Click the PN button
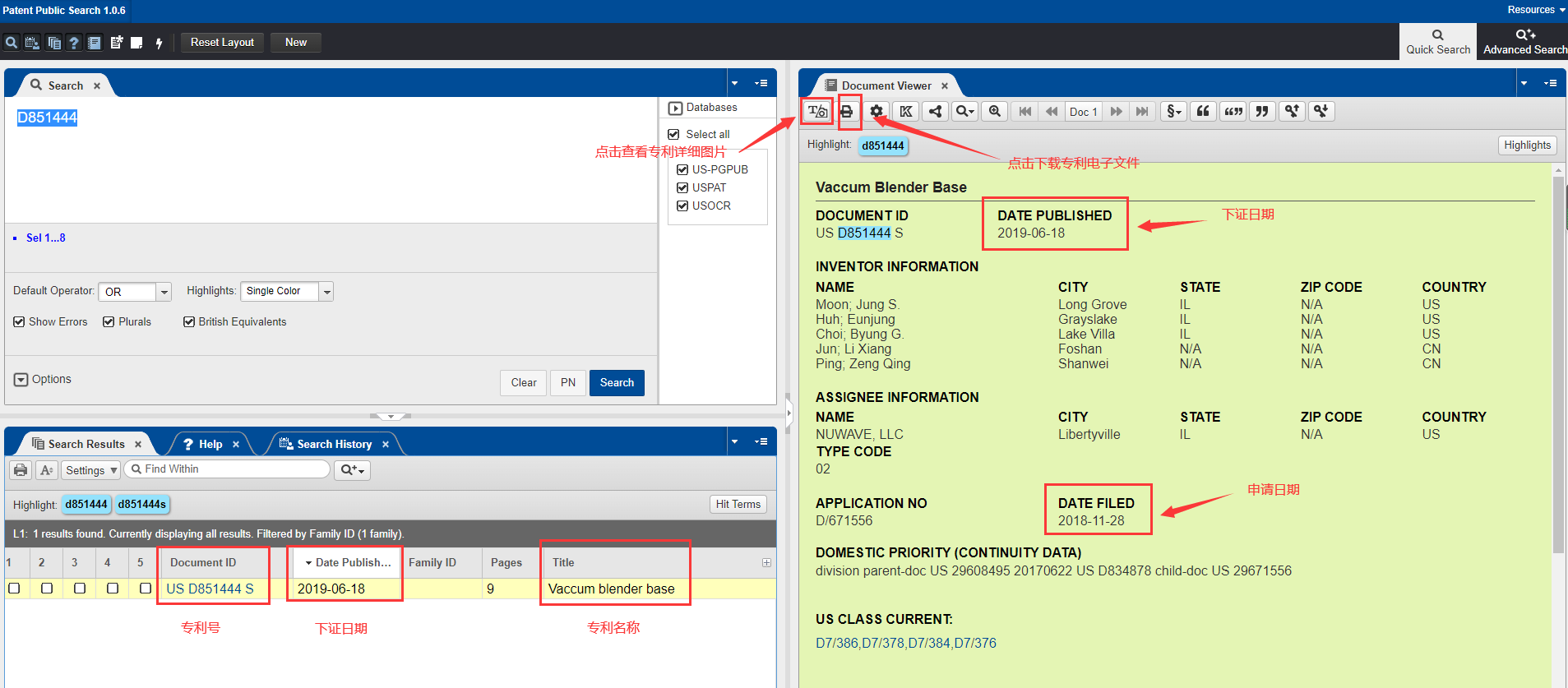 [x=568, y=383]
